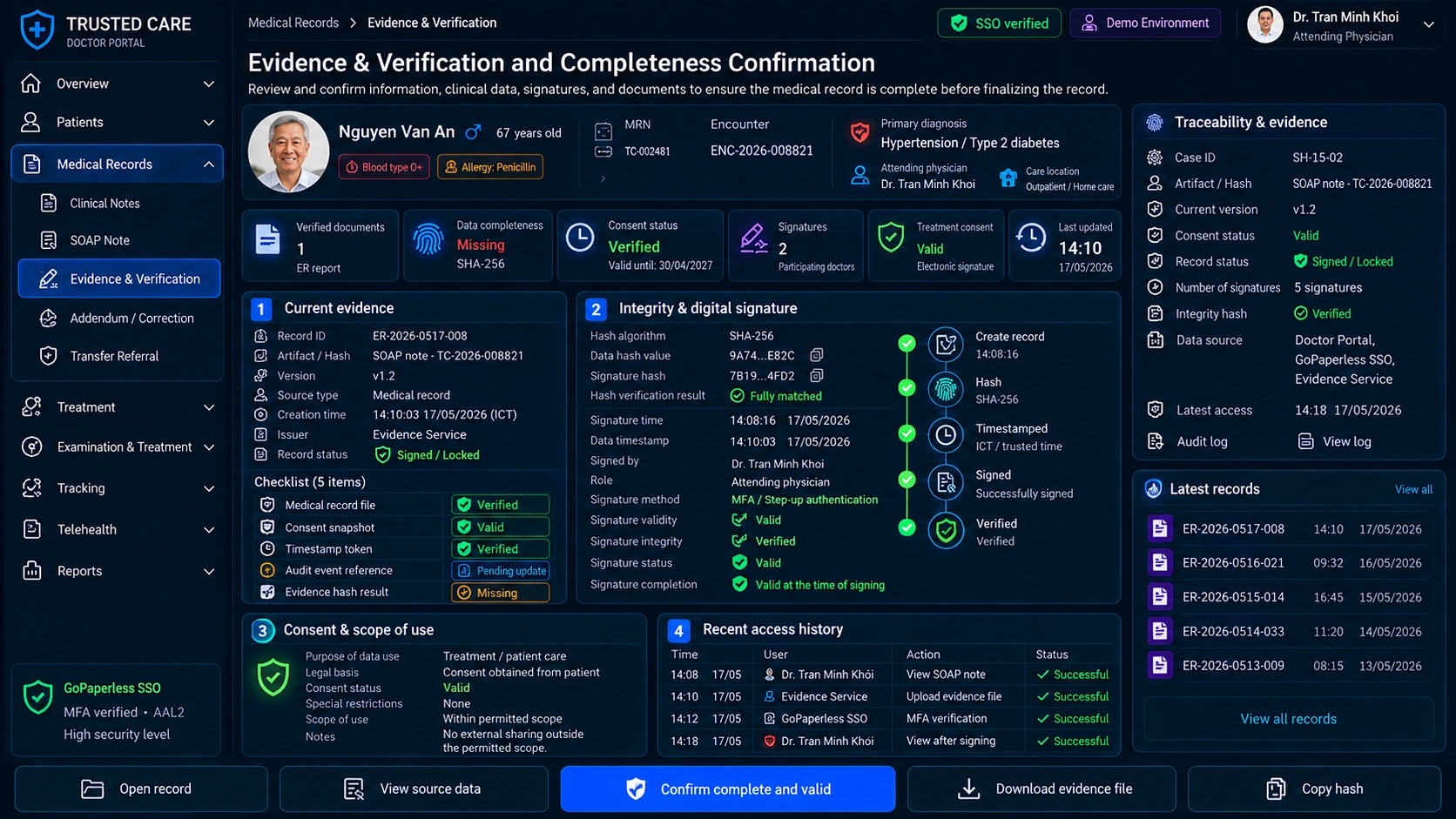
Task: Click the Signed document step icon
Action: pyautogui.click(x=946, y=482)
